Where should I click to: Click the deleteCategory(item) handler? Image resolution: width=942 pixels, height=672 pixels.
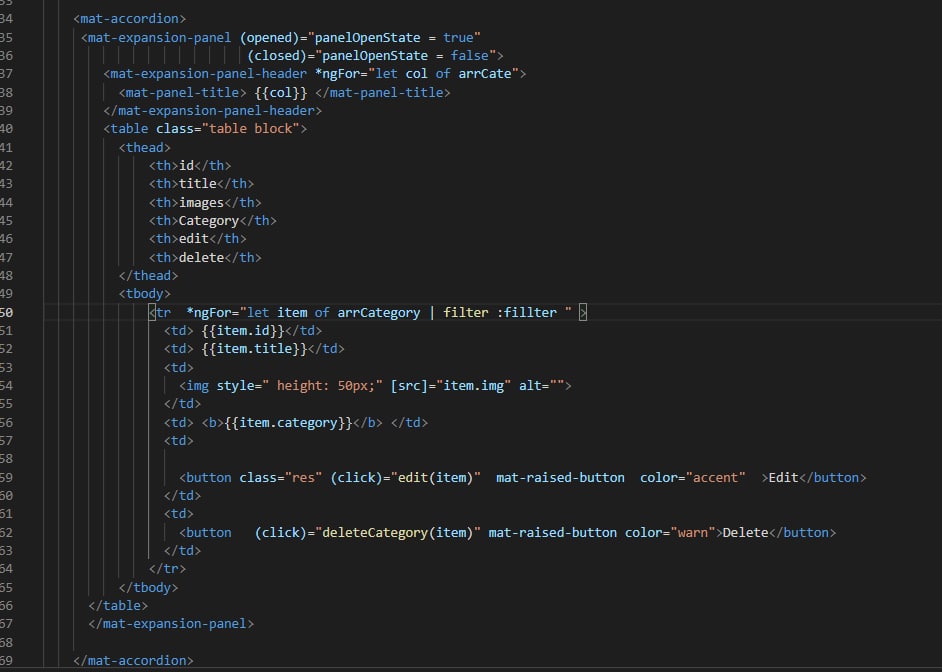tap(398, 533)
